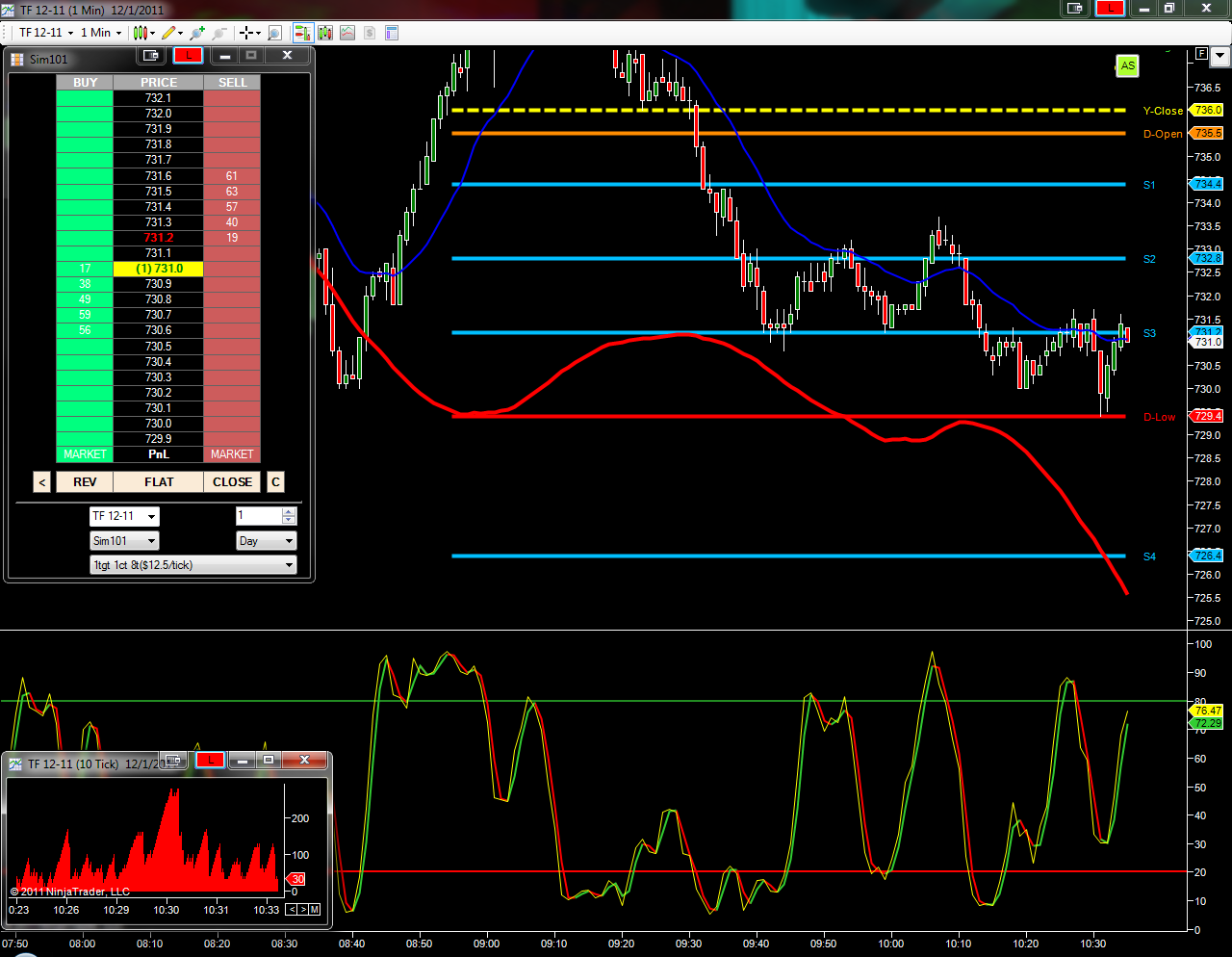Click the < button beside REV

pyautogui.click(x=41, y=482)
